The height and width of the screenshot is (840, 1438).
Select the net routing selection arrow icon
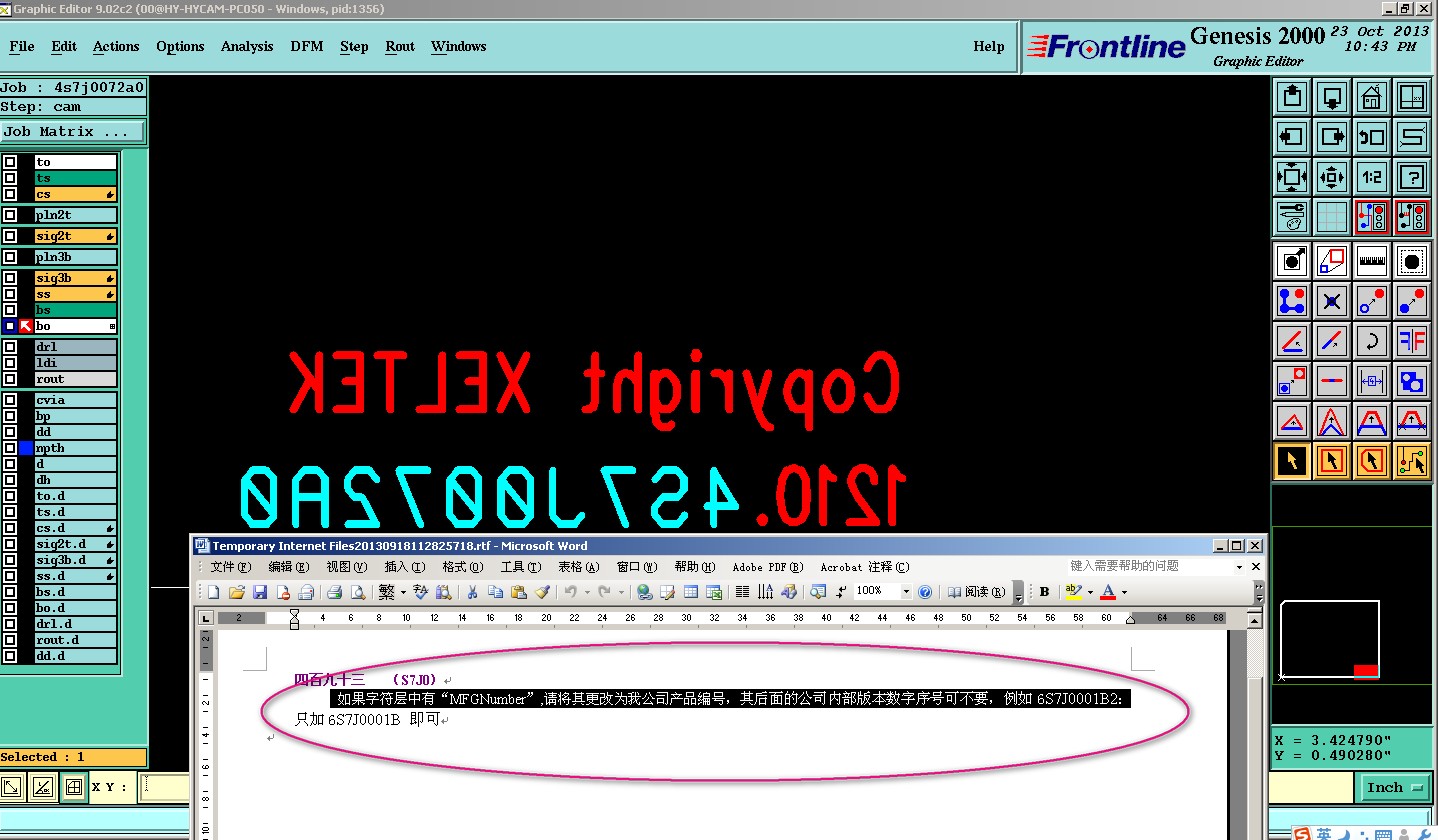[1411, 460]
